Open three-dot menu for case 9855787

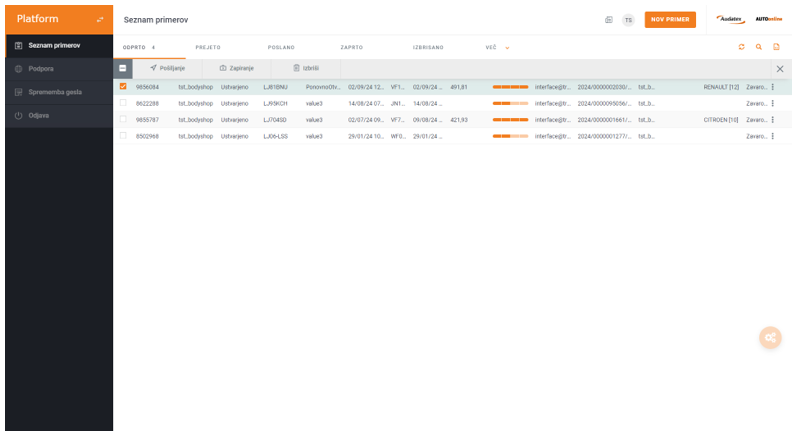click(773, 119)
